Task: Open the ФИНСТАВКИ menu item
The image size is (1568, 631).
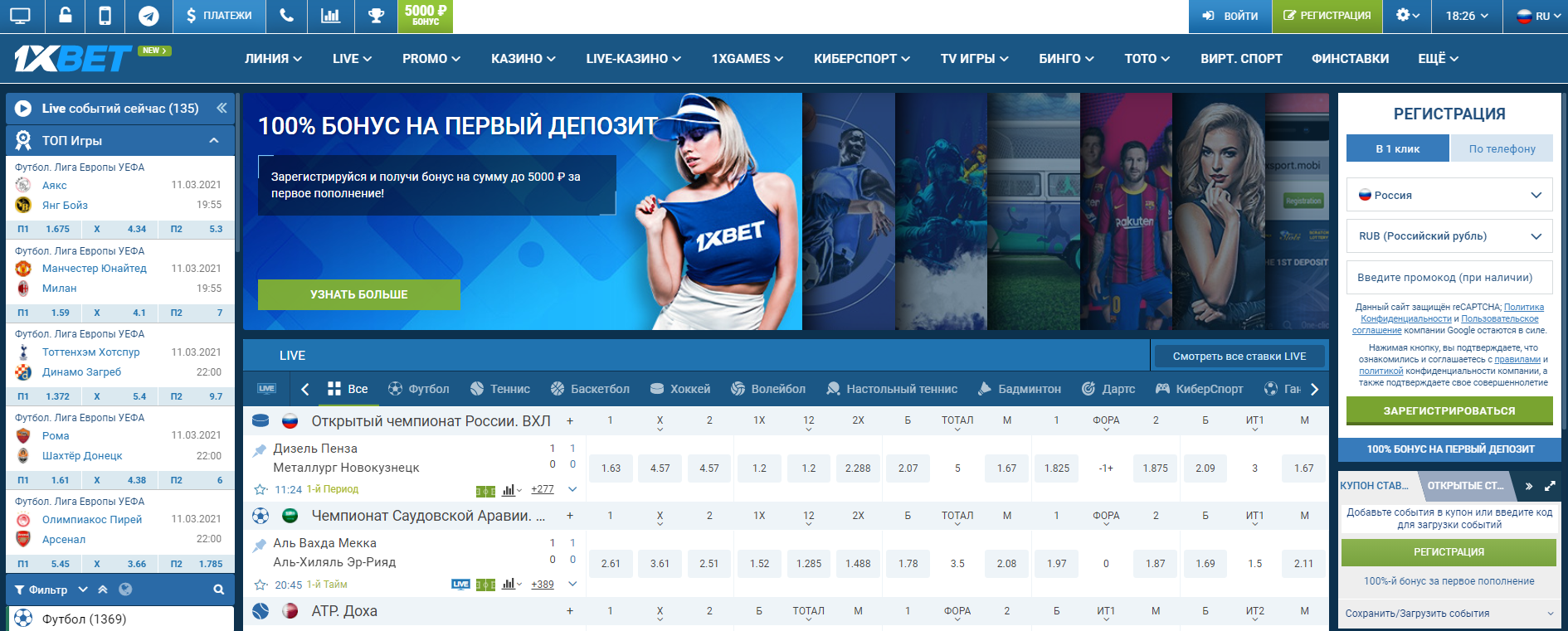Action: pos(1350,59)
